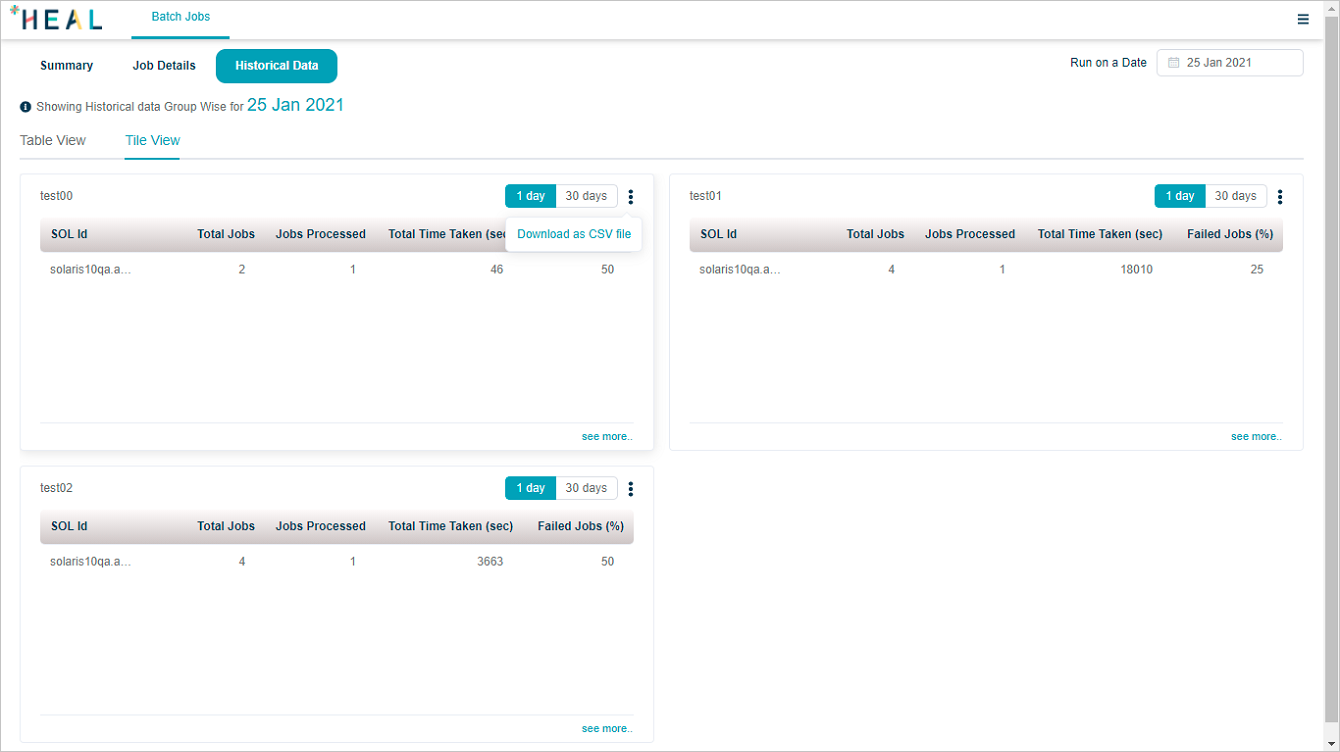Choose Download as CSV file option
Viewport: 1340px width, 752px height.
tap(574, 234)
